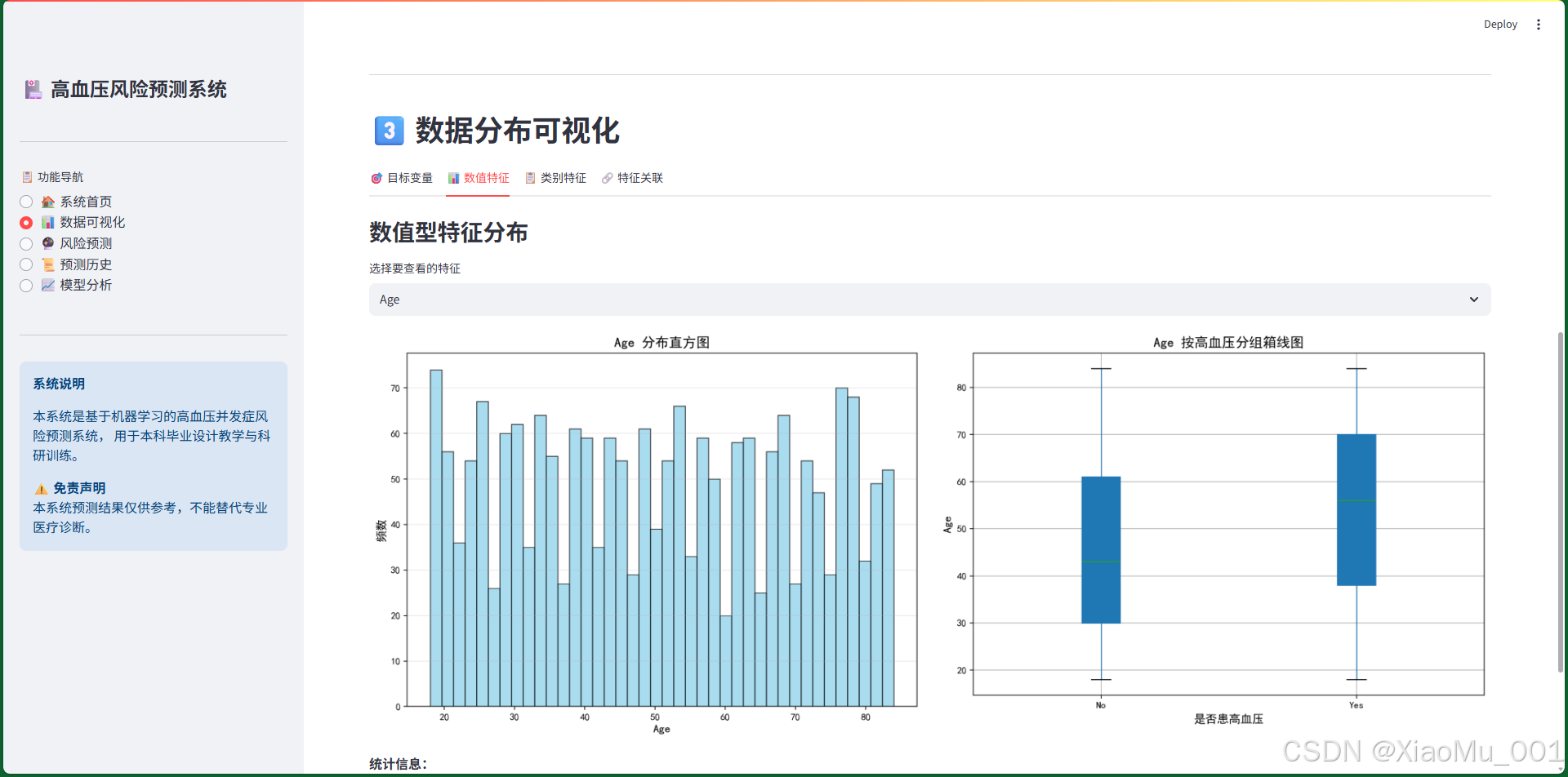Click the 高血压风险预测系统 sidebar title
Screen dimensions: 1568x777
tap(139, 90)
